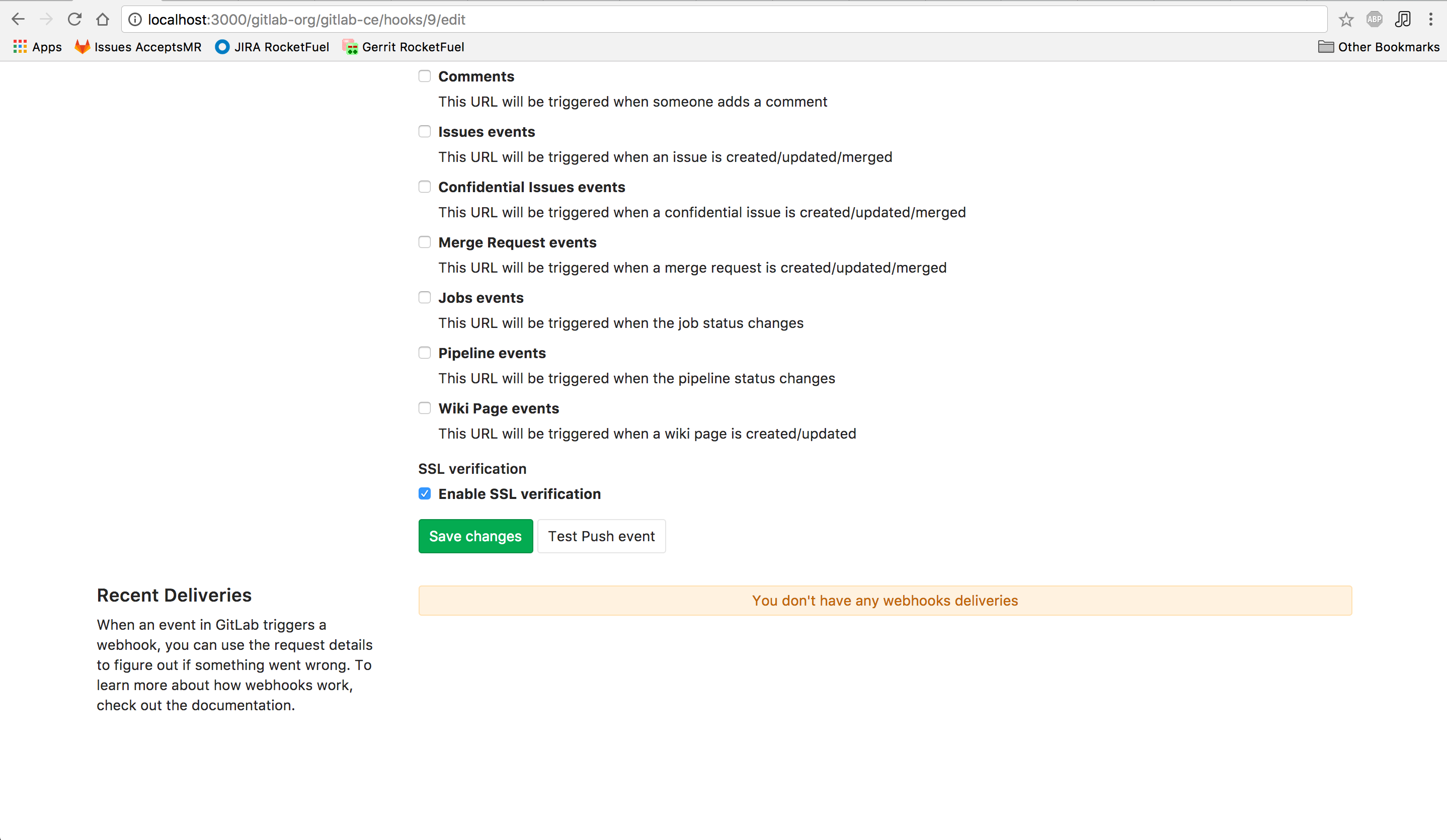This screenshot has width=1447, height=840.
Task: Open the Gerrit RocketFuel bookmark
Action: (403, 47)
